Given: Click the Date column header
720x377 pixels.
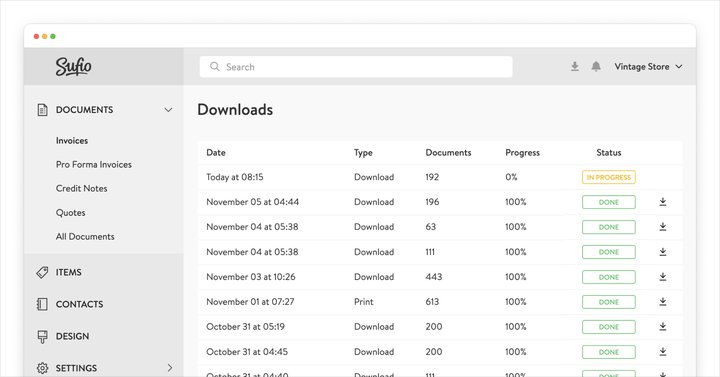Looking at the screenshot, I should coord(216,152).
